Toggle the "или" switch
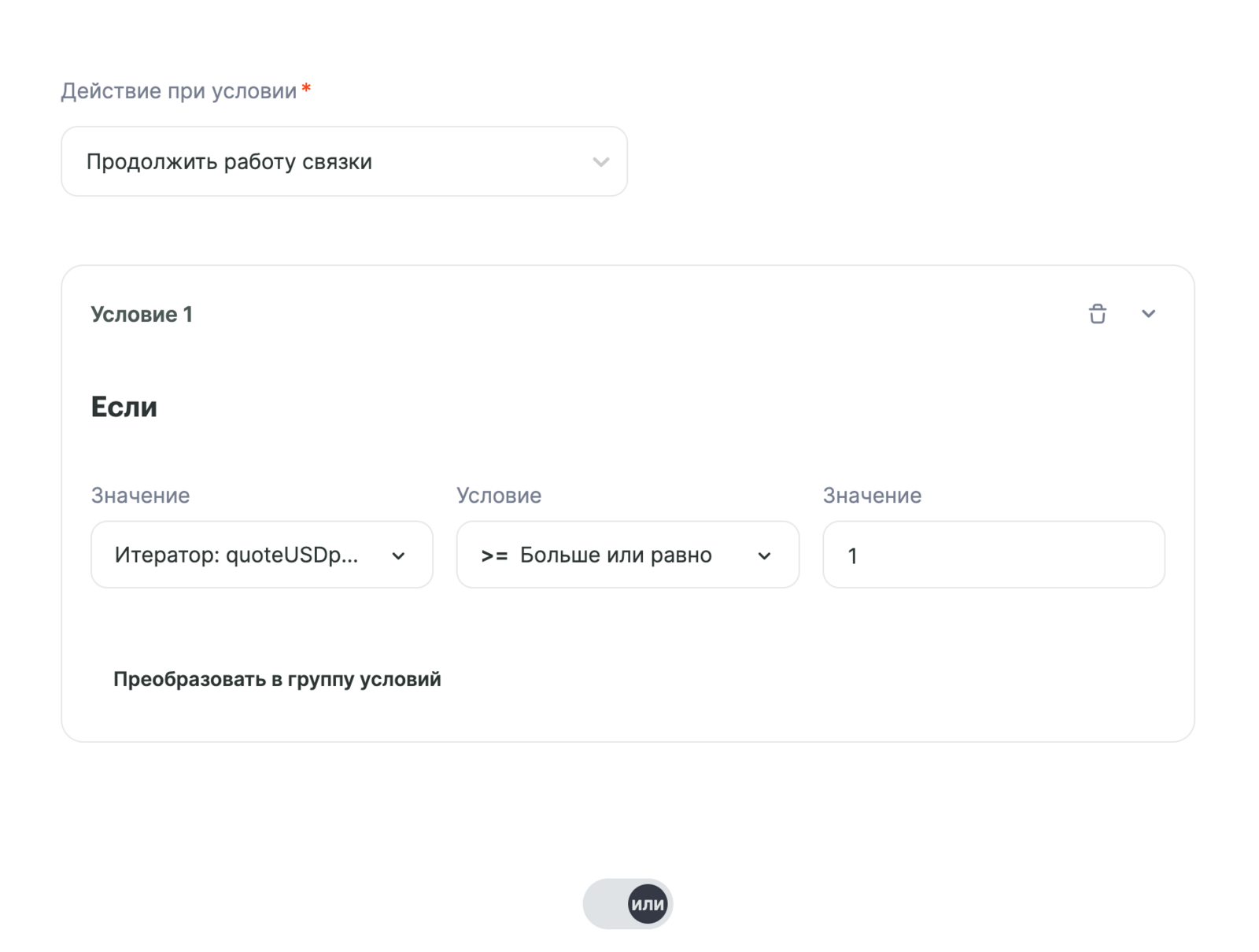Viewport: 1259px width, 952px height. point(627,904)
